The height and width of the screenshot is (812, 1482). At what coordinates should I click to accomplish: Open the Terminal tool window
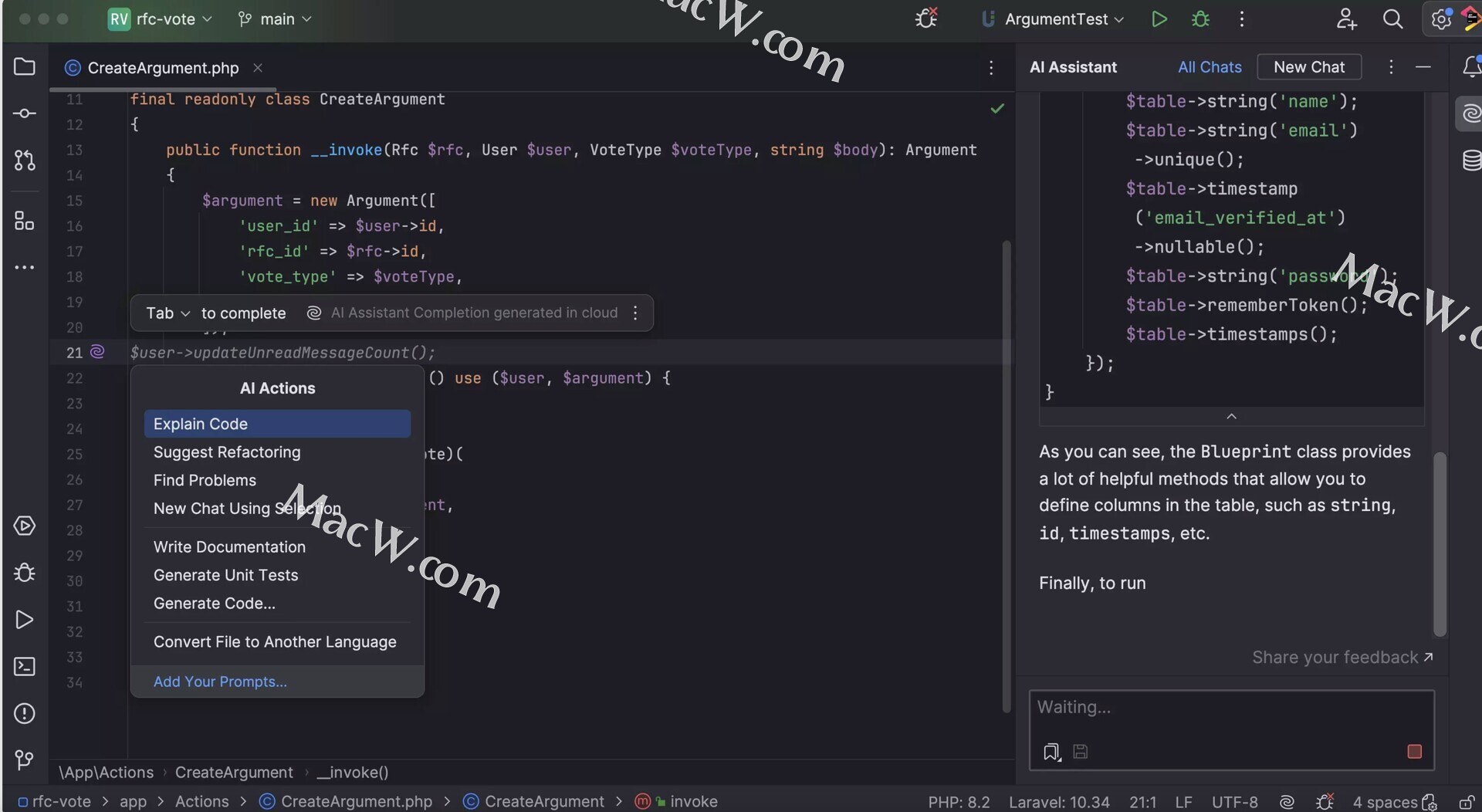[x=25, y=667]
